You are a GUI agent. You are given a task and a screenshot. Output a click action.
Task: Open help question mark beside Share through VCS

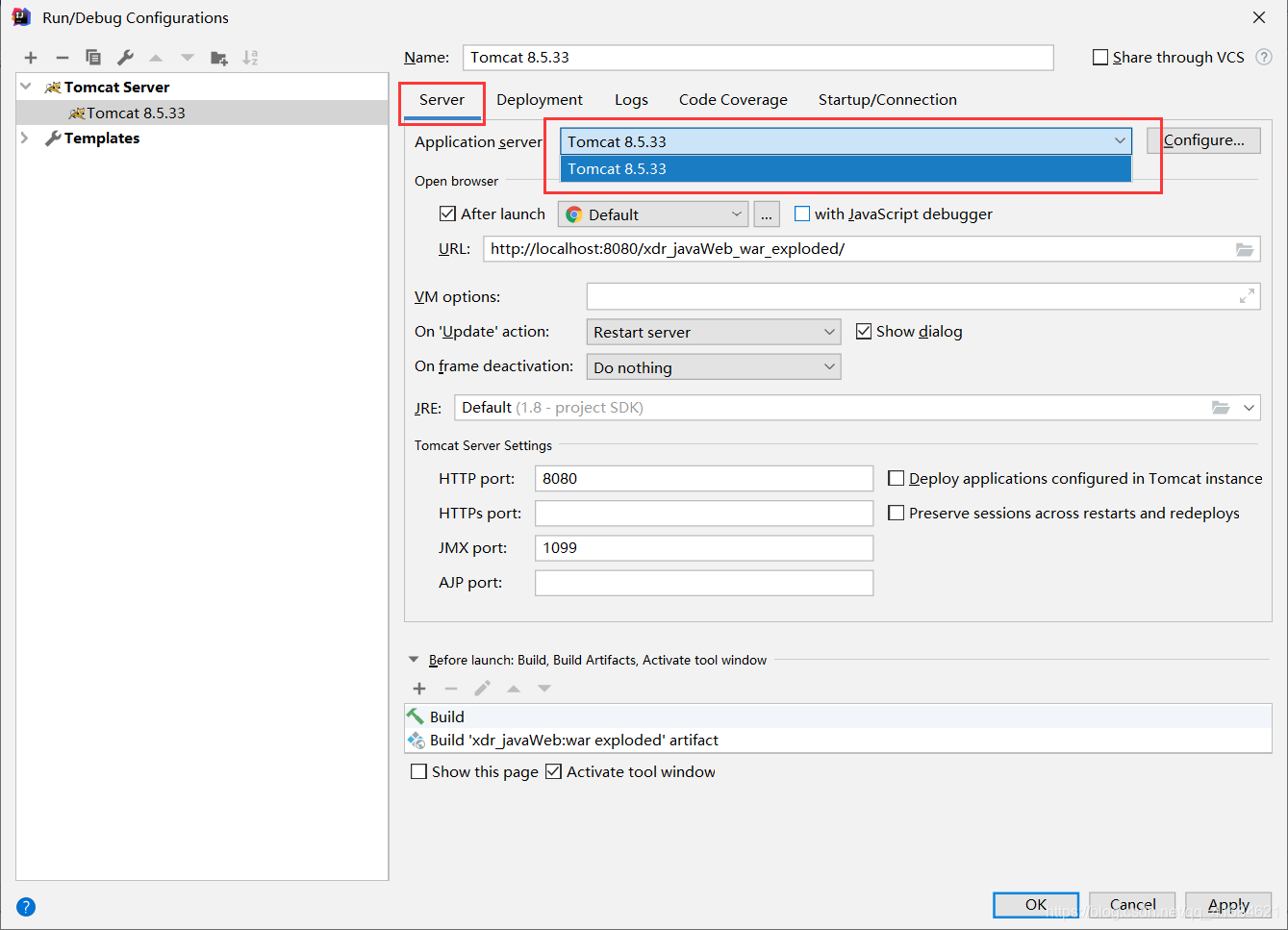tap(1264, 57)
